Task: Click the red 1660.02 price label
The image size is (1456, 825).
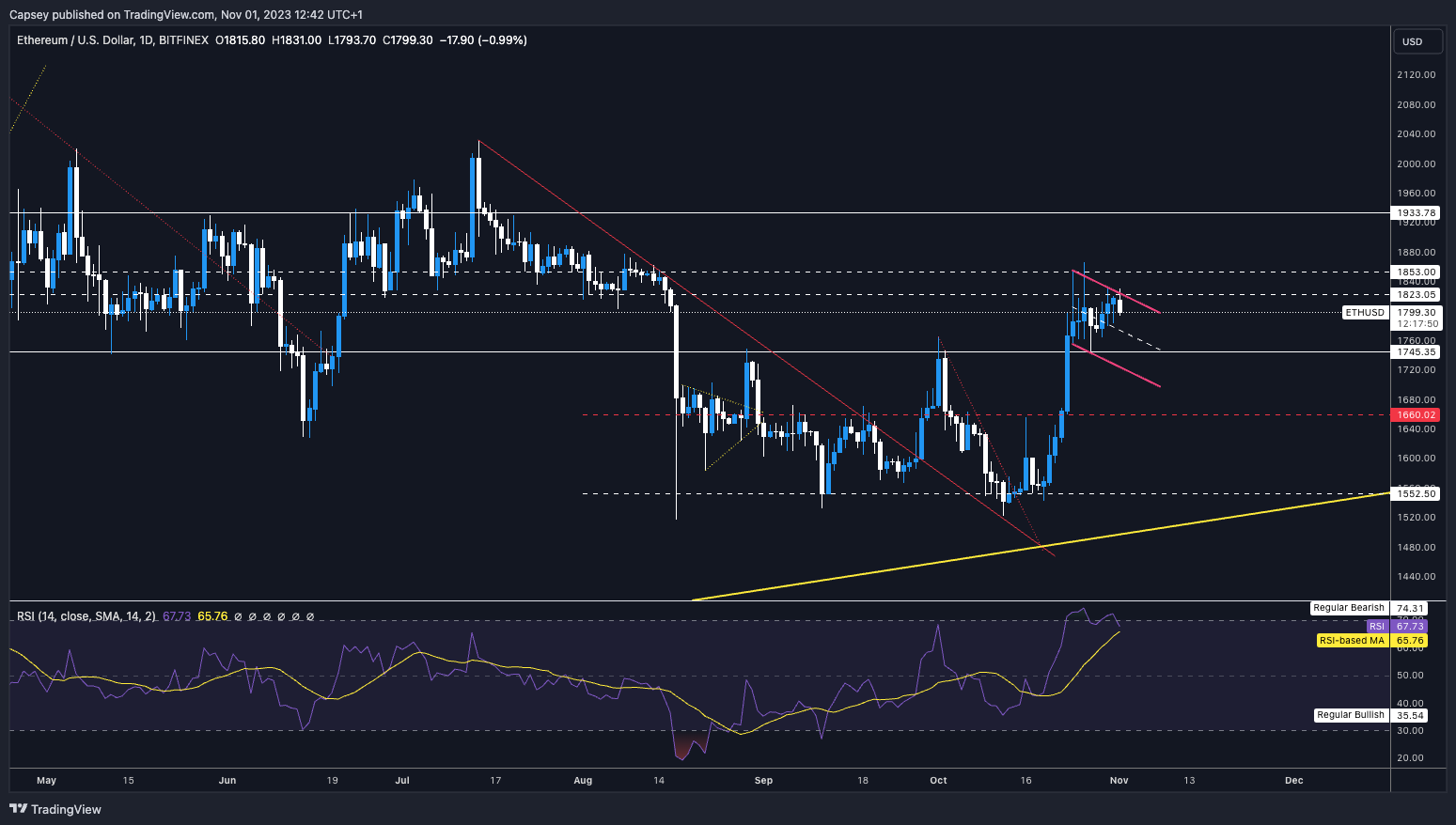Action: 1414,413
